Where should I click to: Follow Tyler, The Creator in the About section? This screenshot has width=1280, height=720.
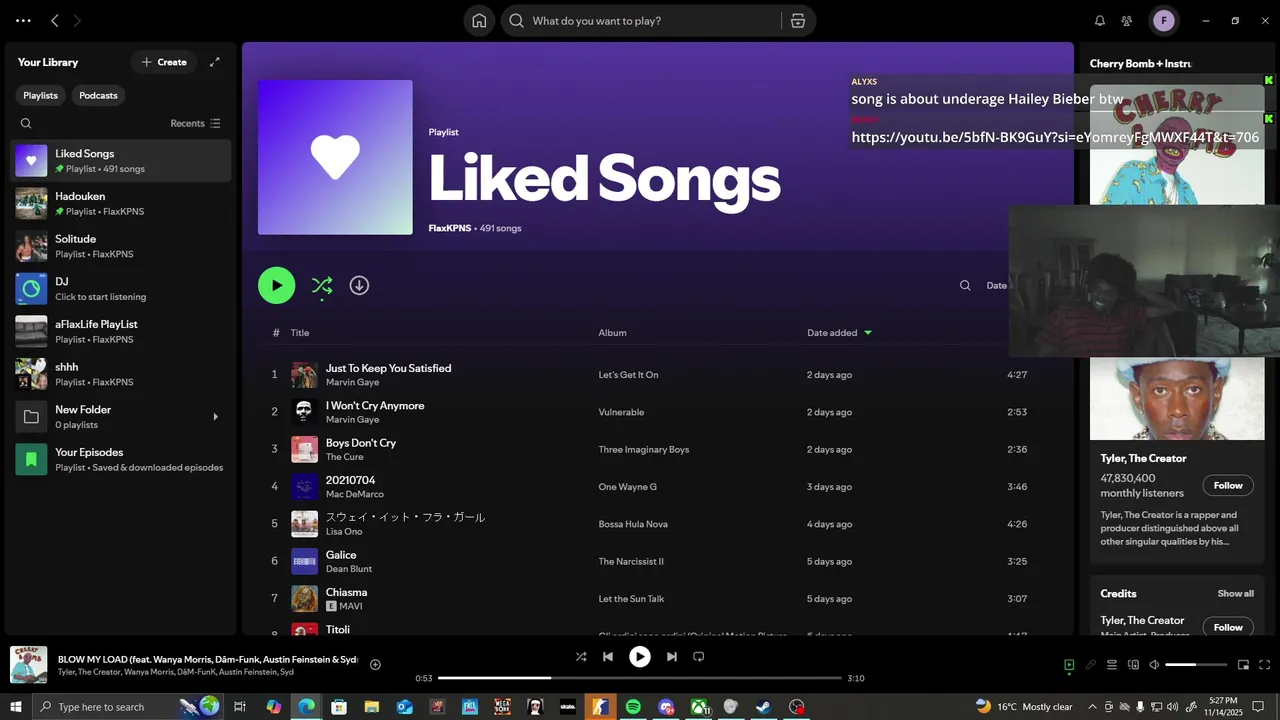(x=1228, y=485)
